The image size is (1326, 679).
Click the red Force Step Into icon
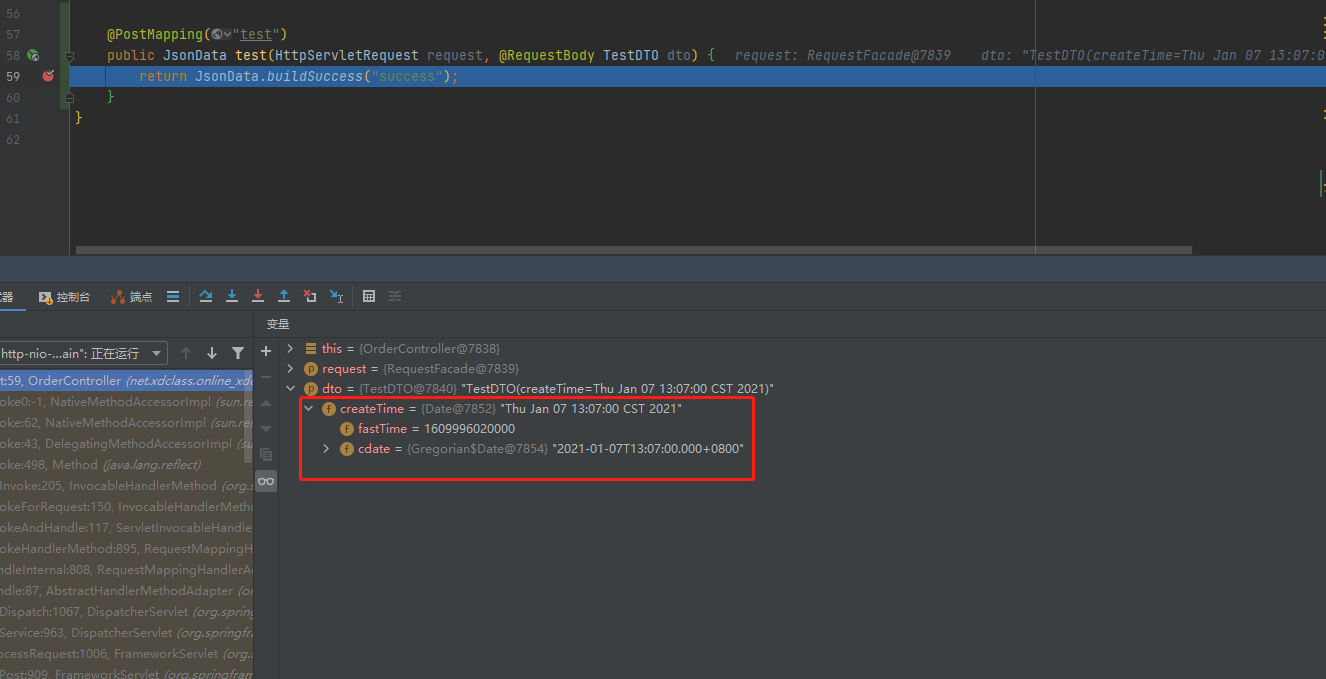(258, 296)
